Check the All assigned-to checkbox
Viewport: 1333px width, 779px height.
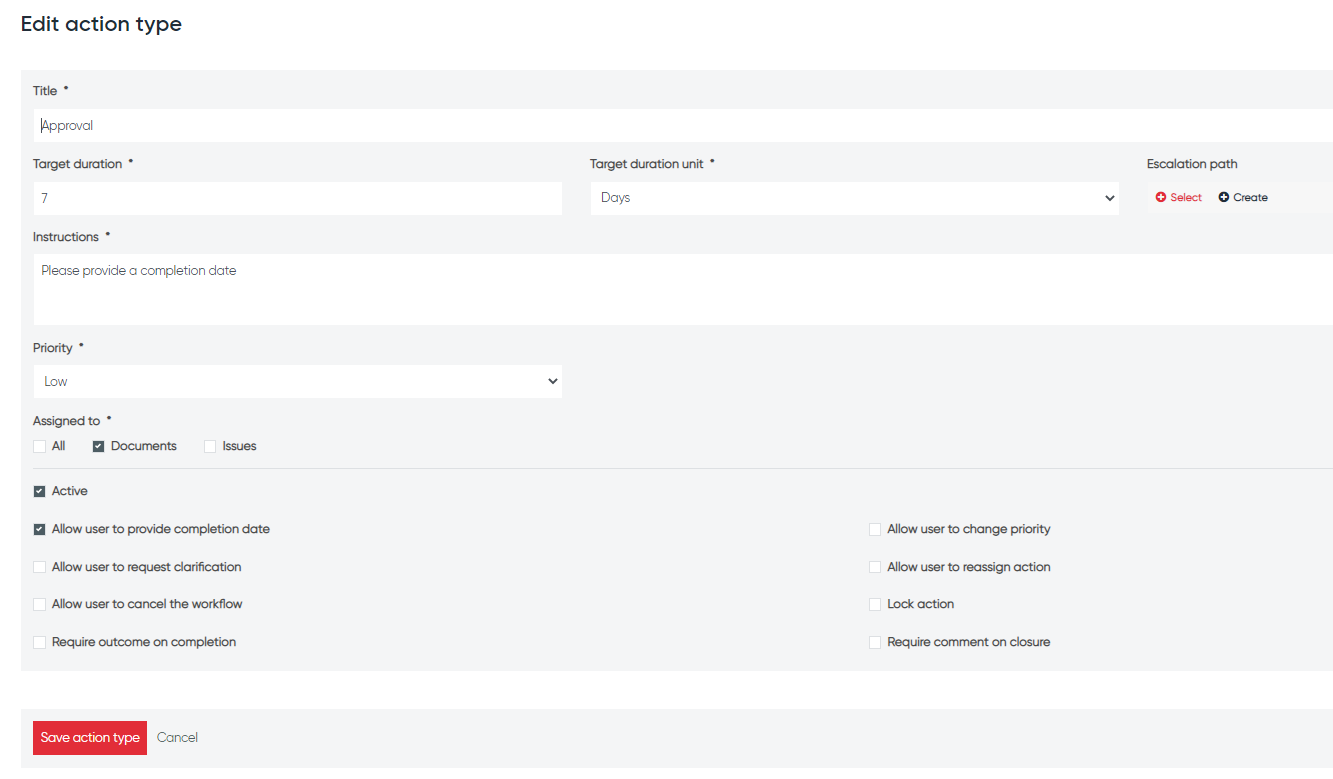coord(40,447)
